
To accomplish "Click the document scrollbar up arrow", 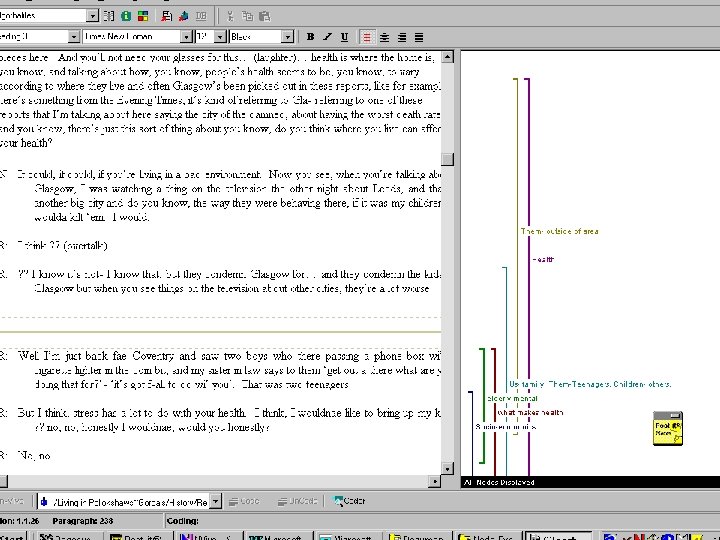I will pyautogui.click(x=448, y=57).
